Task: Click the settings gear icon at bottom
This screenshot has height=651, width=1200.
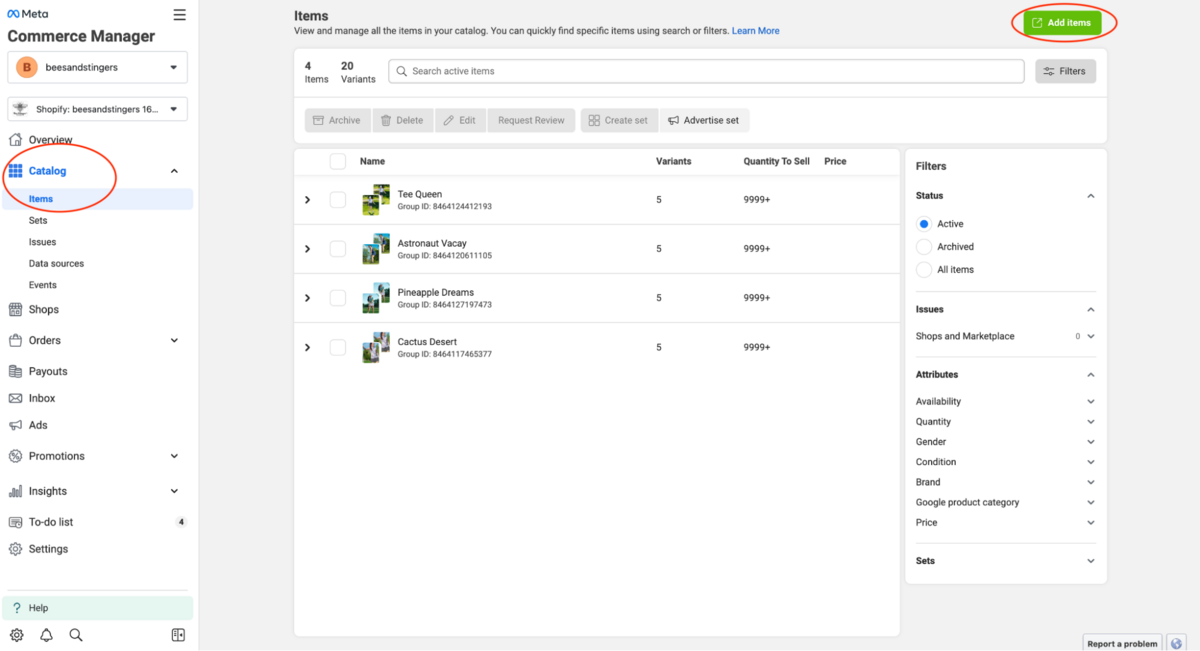Action: pyautogui.click(x=17, y=635)
